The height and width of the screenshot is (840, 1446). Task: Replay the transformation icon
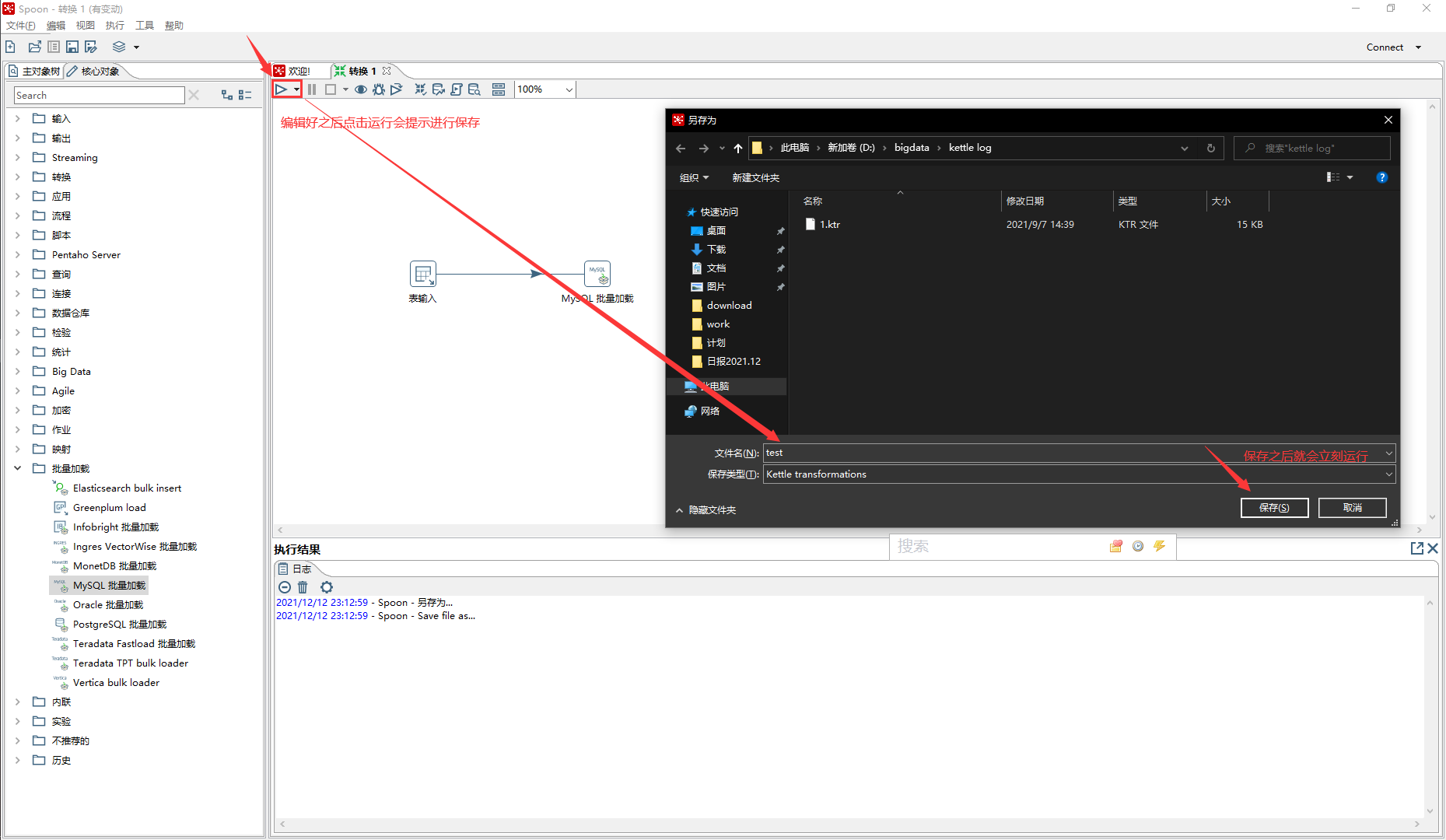click(397, 89)
